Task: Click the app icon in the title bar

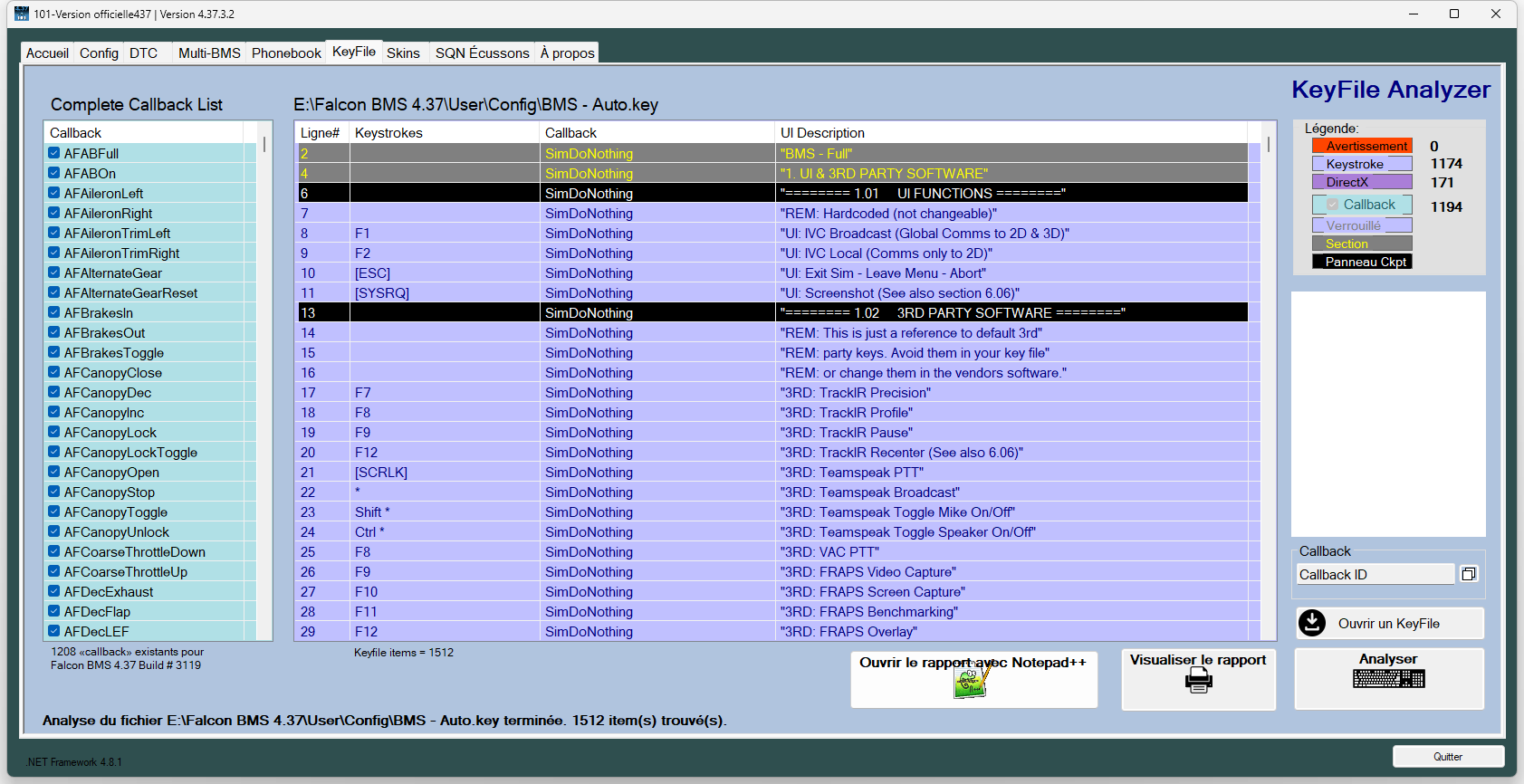Action: (22, 14)
